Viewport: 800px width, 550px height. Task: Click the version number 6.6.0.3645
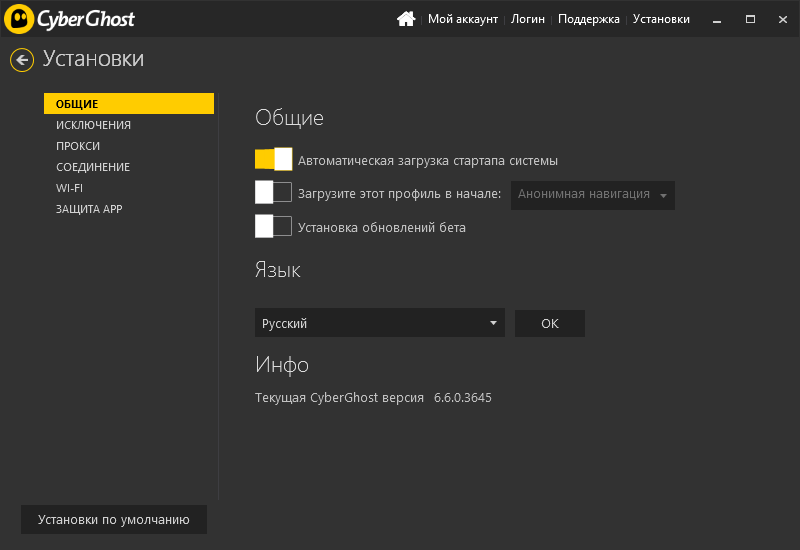pos(463,397)
